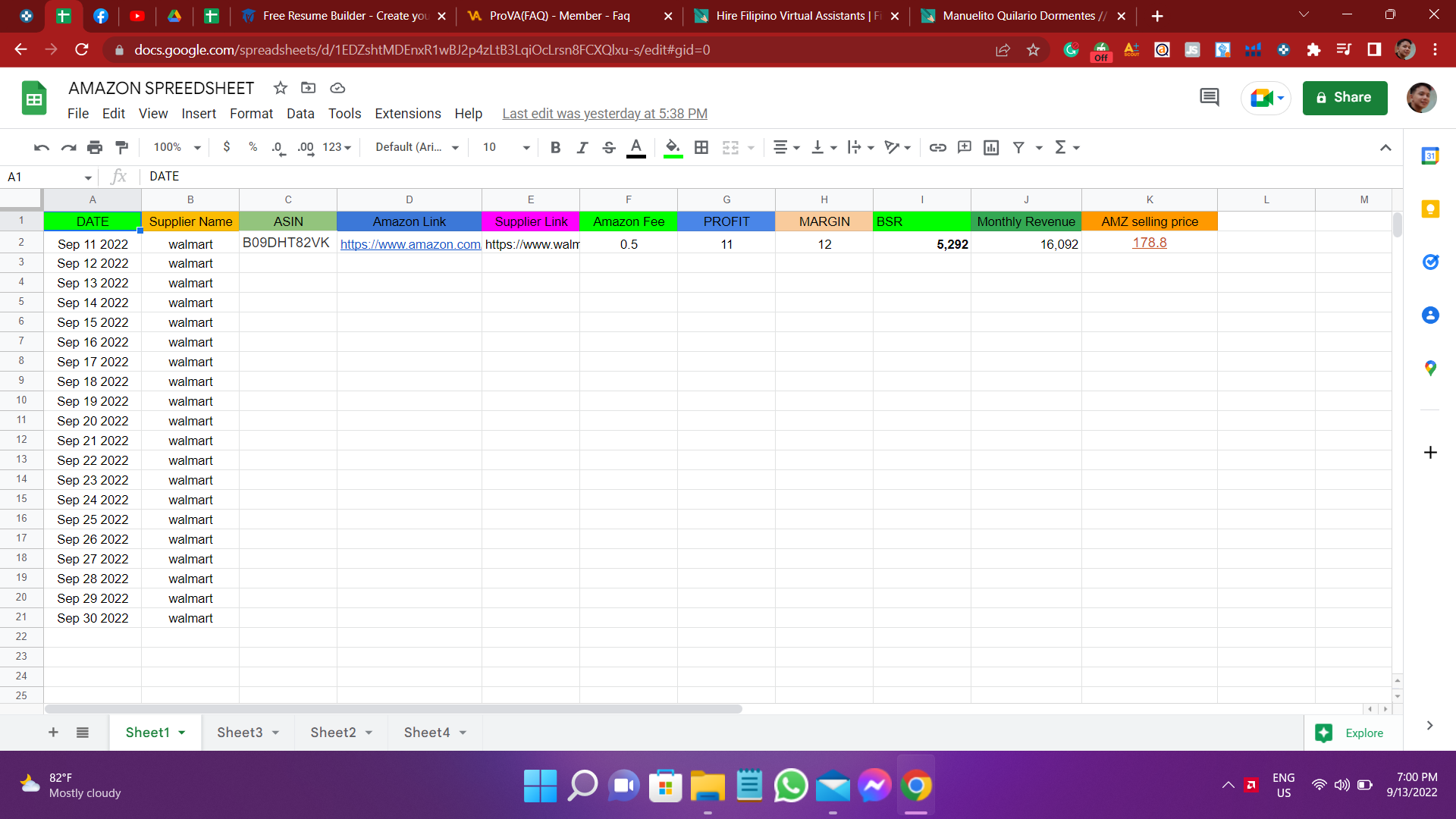Open the Sheet1 tab dropdown arrow
Image resolution: width=1456 pixels, height=819 pixels.
(x=182, y=733)
